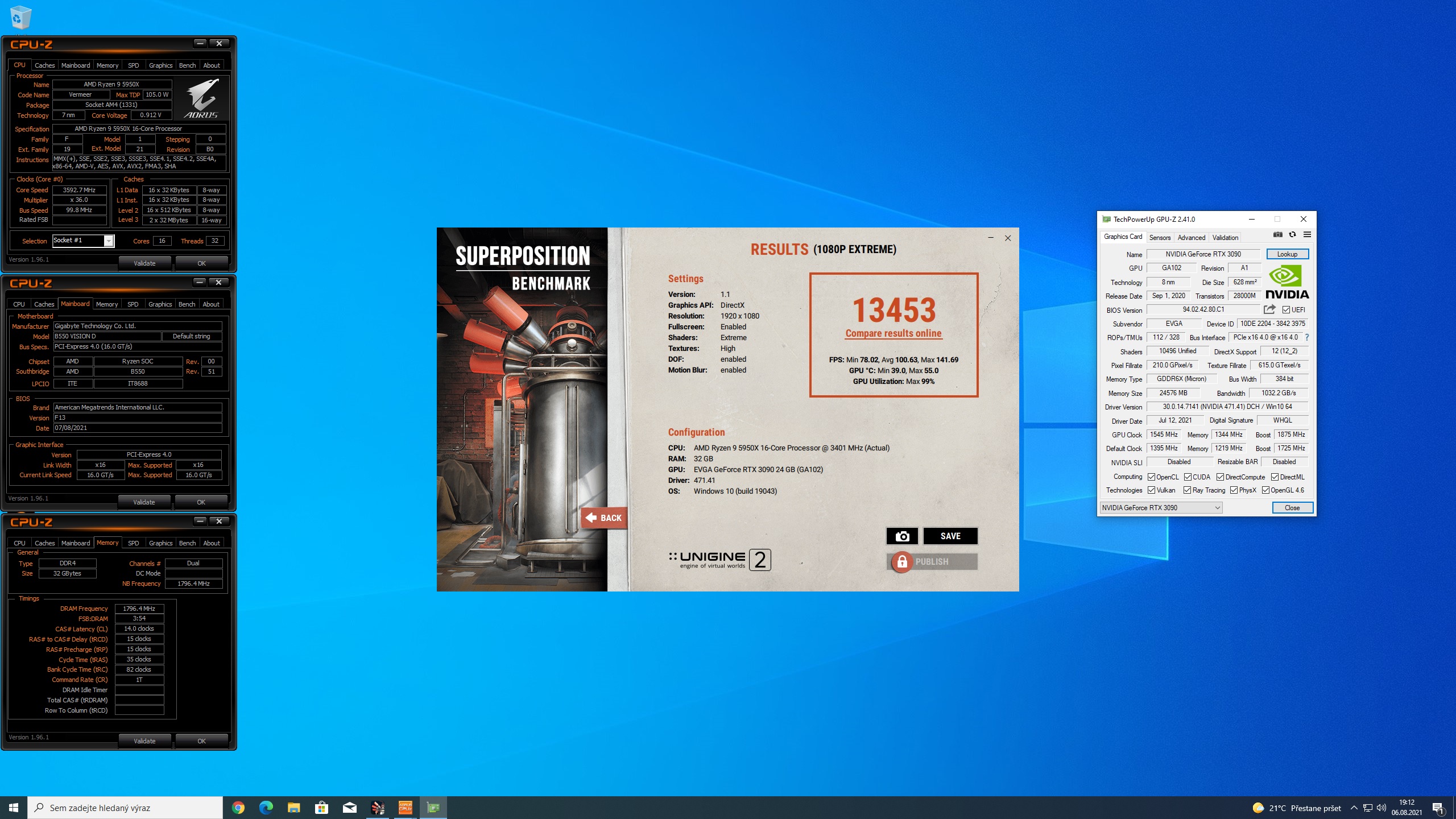
Task: Open SPD tab in middle CPU-Z window
Action: (x=133, y=304)
